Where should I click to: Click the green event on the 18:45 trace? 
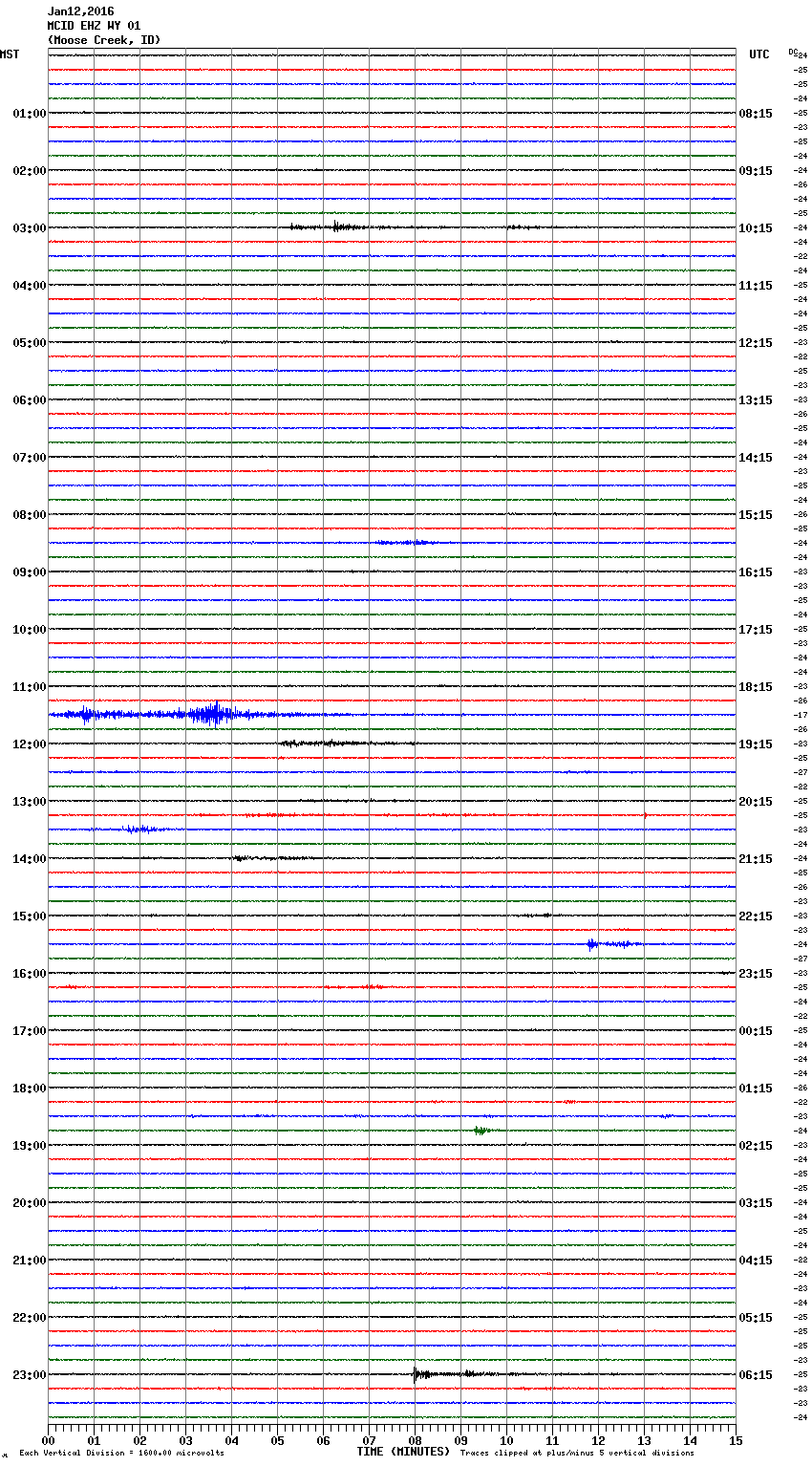[x=481, y=1131]
